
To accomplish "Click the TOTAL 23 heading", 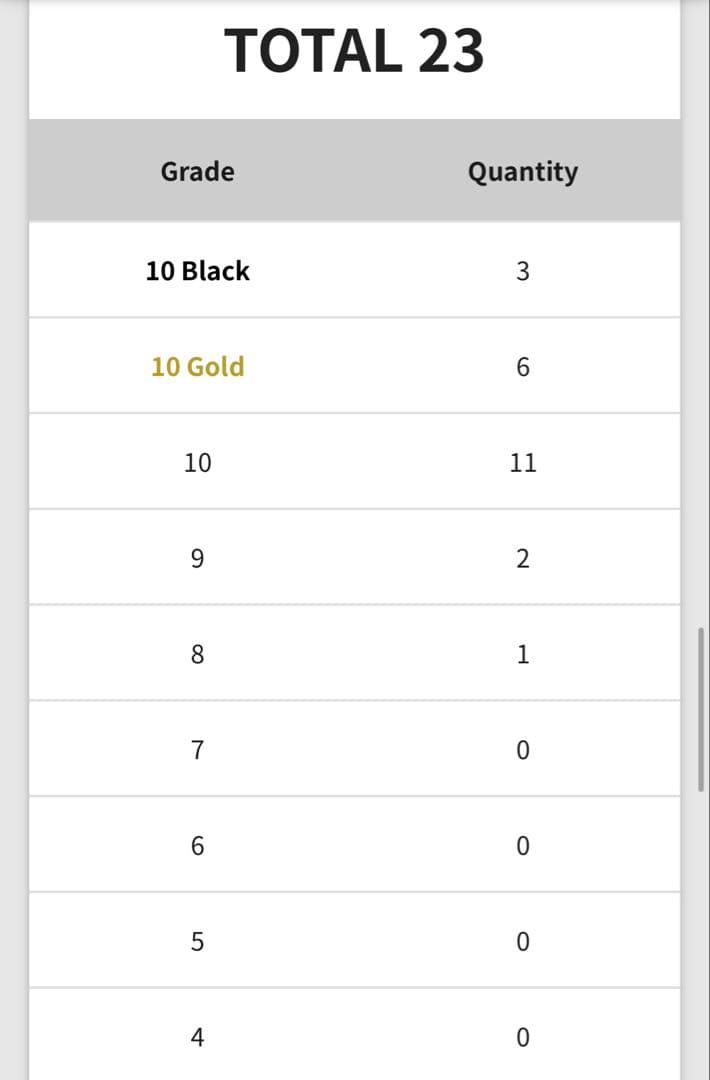I will coord(354,51).
